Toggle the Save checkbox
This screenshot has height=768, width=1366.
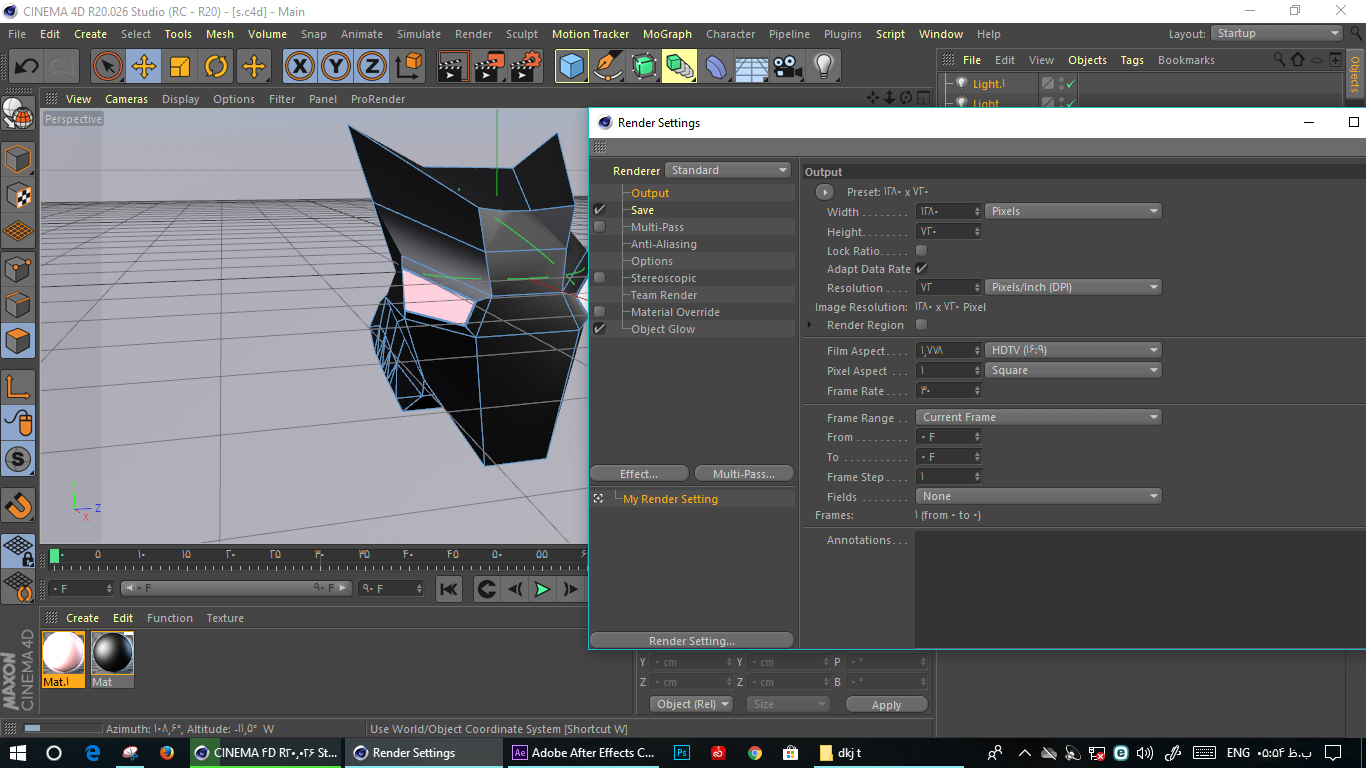[x=600, y=210]
